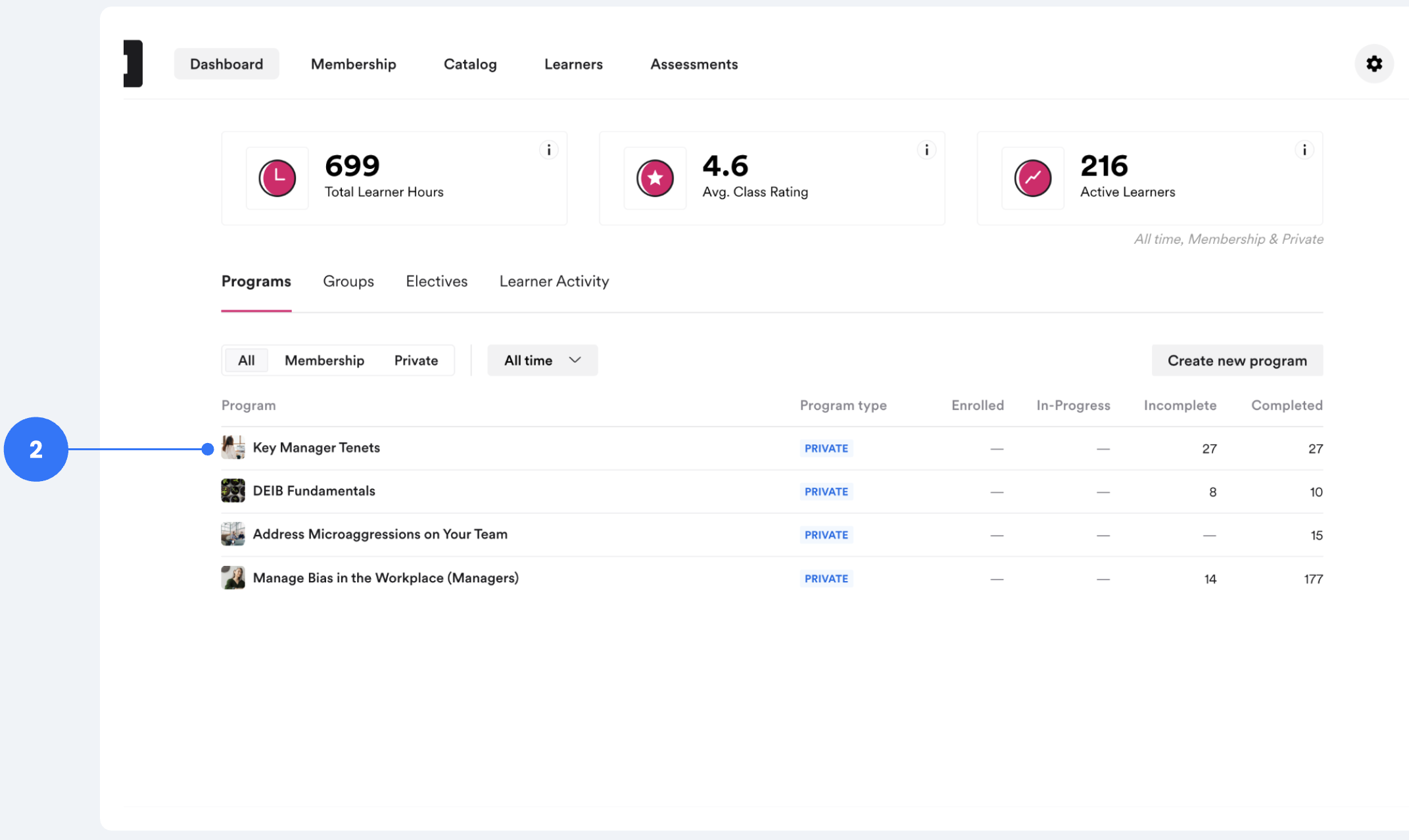
Task: Click the info icon on Active Learners
Action: pos(1304,150)
